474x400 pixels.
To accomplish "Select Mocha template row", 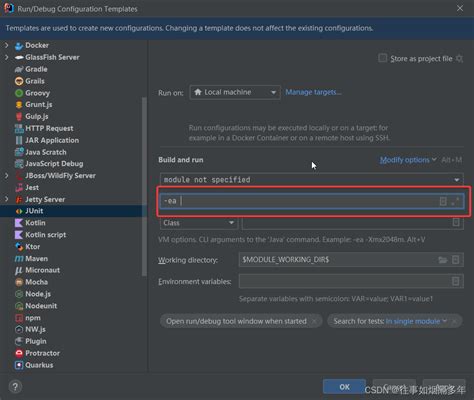I will 72,282.
